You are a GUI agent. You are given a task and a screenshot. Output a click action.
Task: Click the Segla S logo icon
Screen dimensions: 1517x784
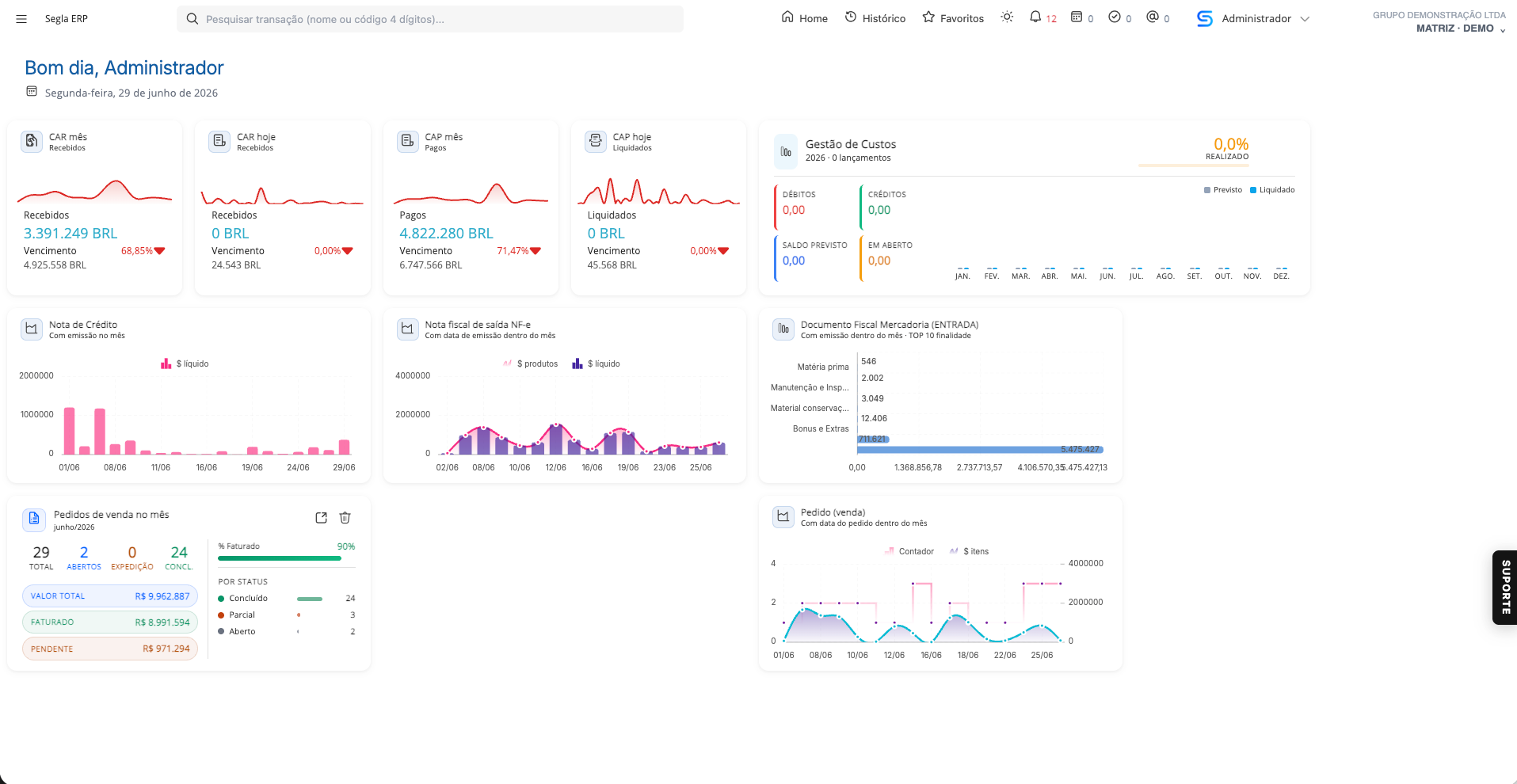[x=1204, y=18]
